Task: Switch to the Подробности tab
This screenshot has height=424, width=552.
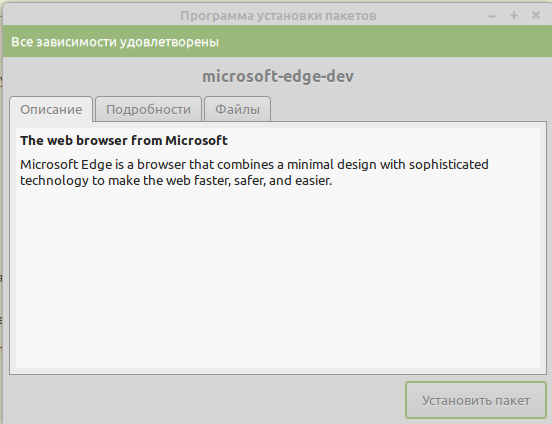Action: [x=148, y=109]
